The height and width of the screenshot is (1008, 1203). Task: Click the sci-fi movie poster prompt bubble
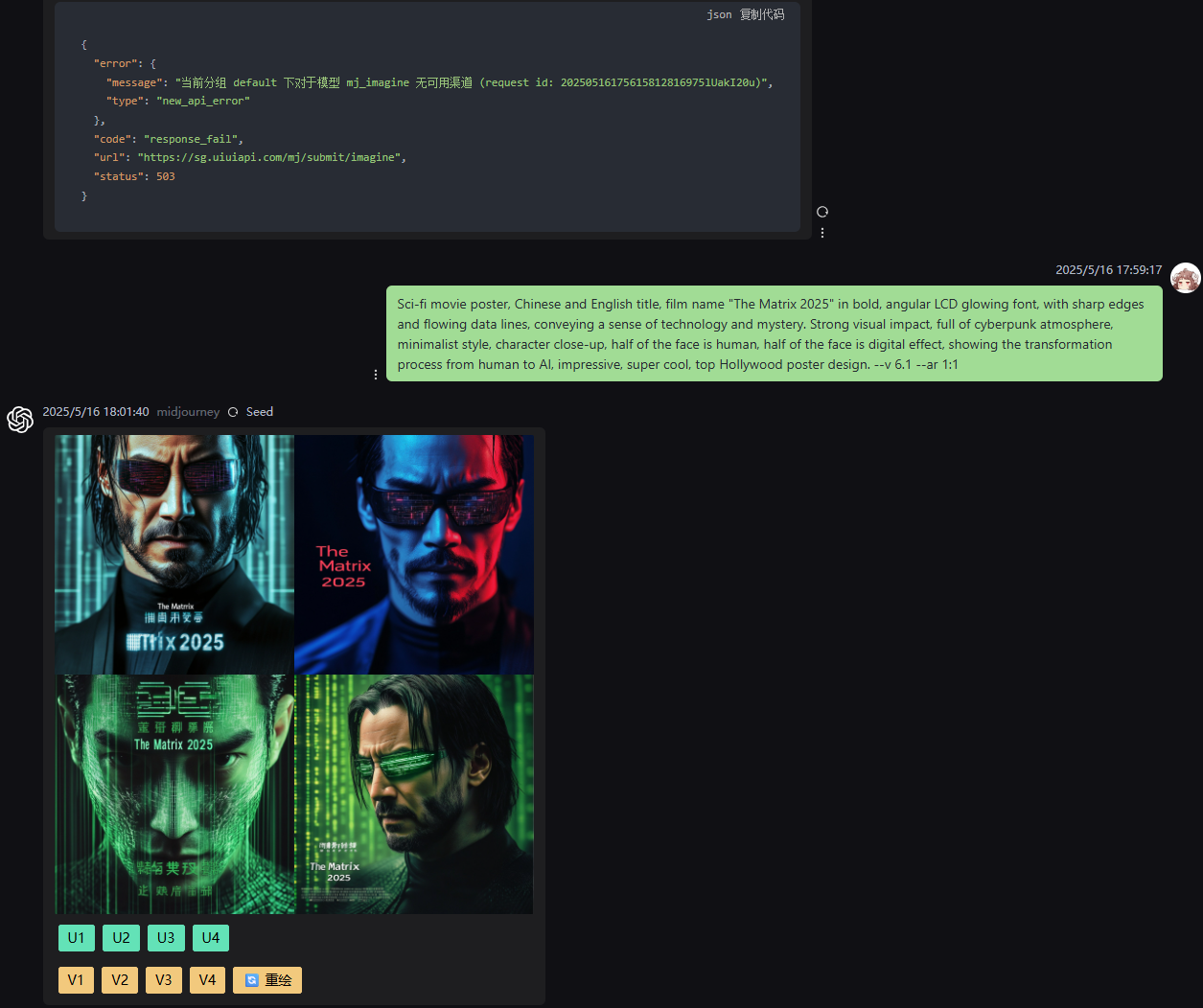[775, 334]
